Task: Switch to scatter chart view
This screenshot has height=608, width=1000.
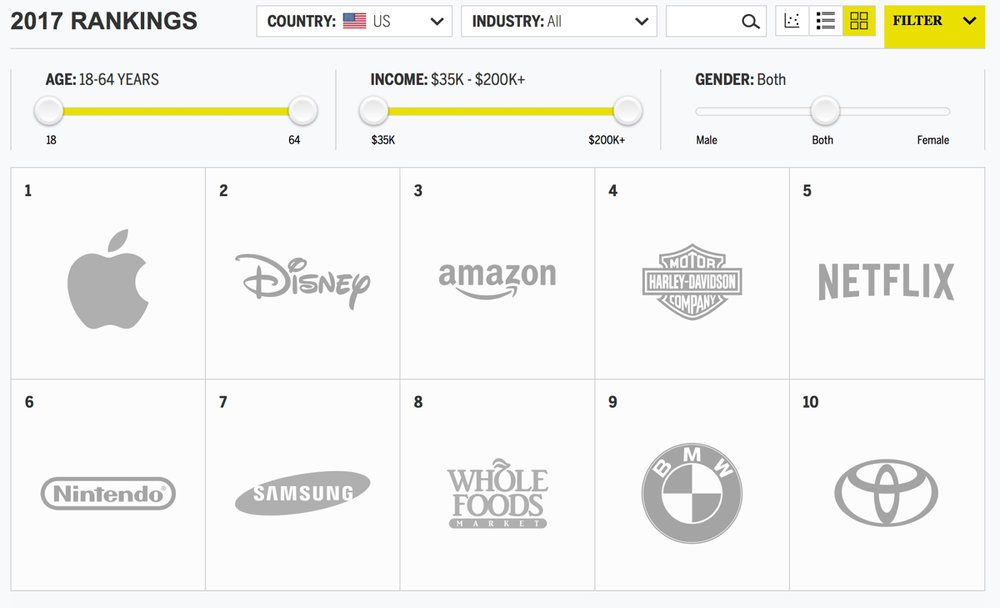Action: 791,21
